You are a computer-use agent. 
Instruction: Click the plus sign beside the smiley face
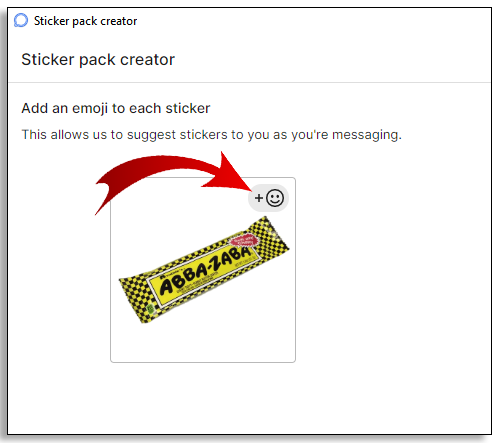[259, 198]
